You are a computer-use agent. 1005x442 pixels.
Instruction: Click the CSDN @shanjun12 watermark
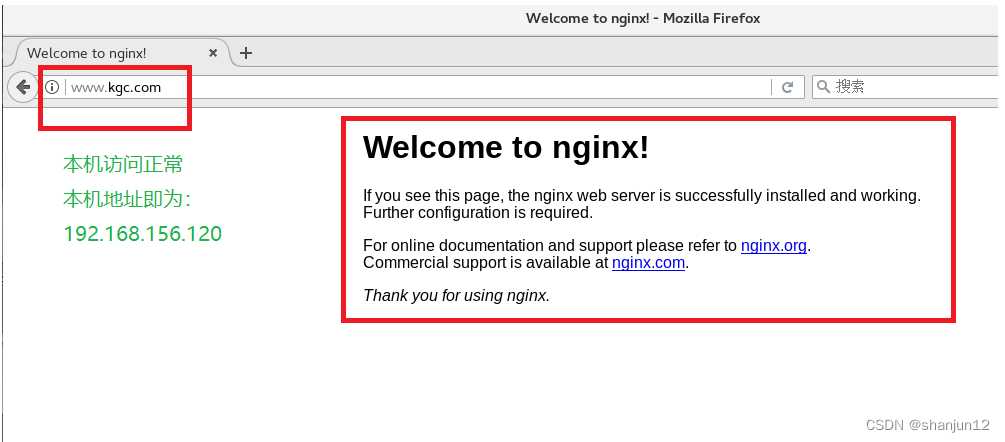927,425
